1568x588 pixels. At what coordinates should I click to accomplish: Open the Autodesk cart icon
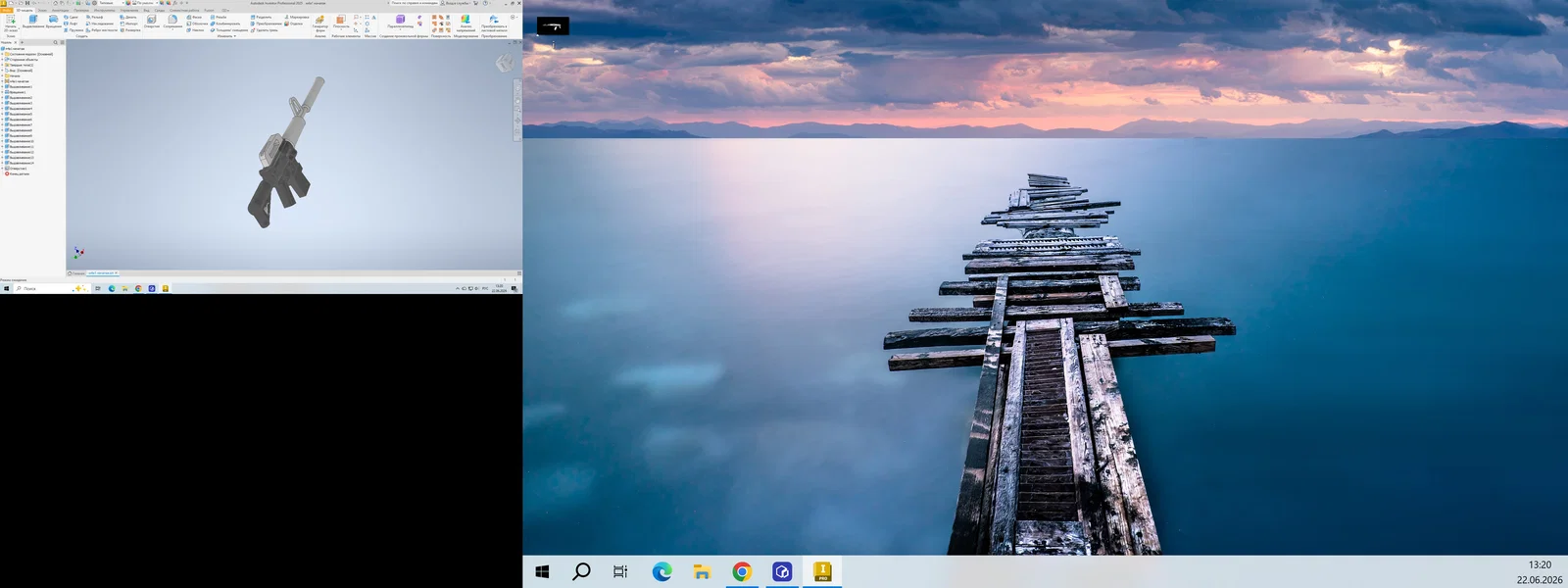[x=475, y=3]
